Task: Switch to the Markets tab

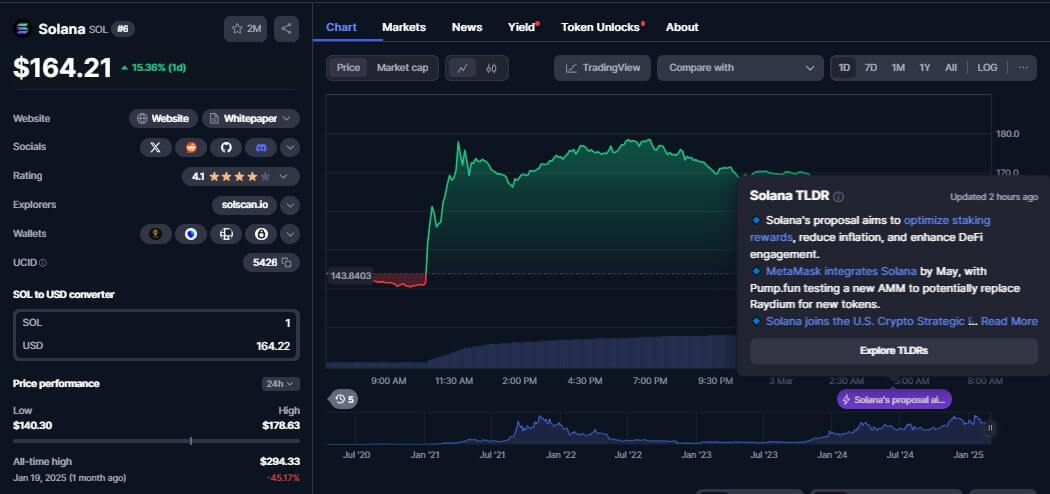Action: click(x=403, y=27)
